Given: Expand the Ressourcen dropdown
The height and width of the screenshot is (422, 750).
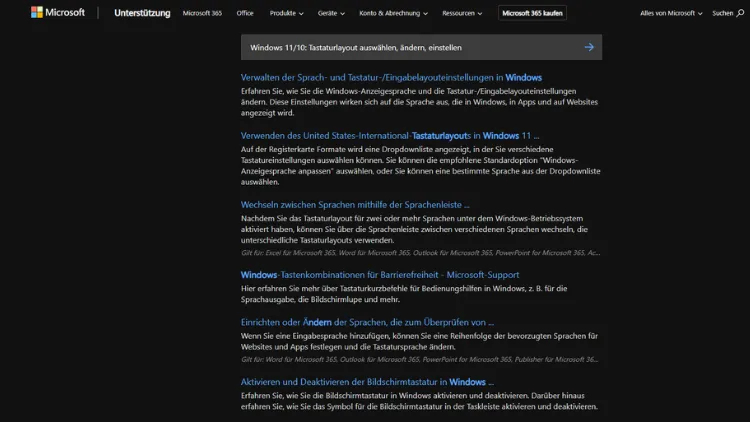Looking at the screenshot, I should (462, 13).
